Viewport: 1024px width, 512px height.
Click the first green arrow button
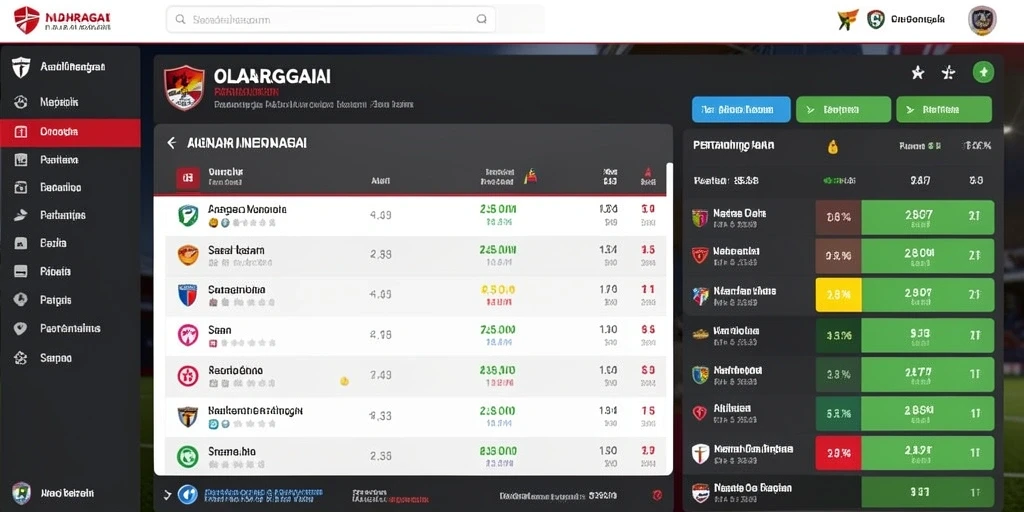(x=843, y=110)
